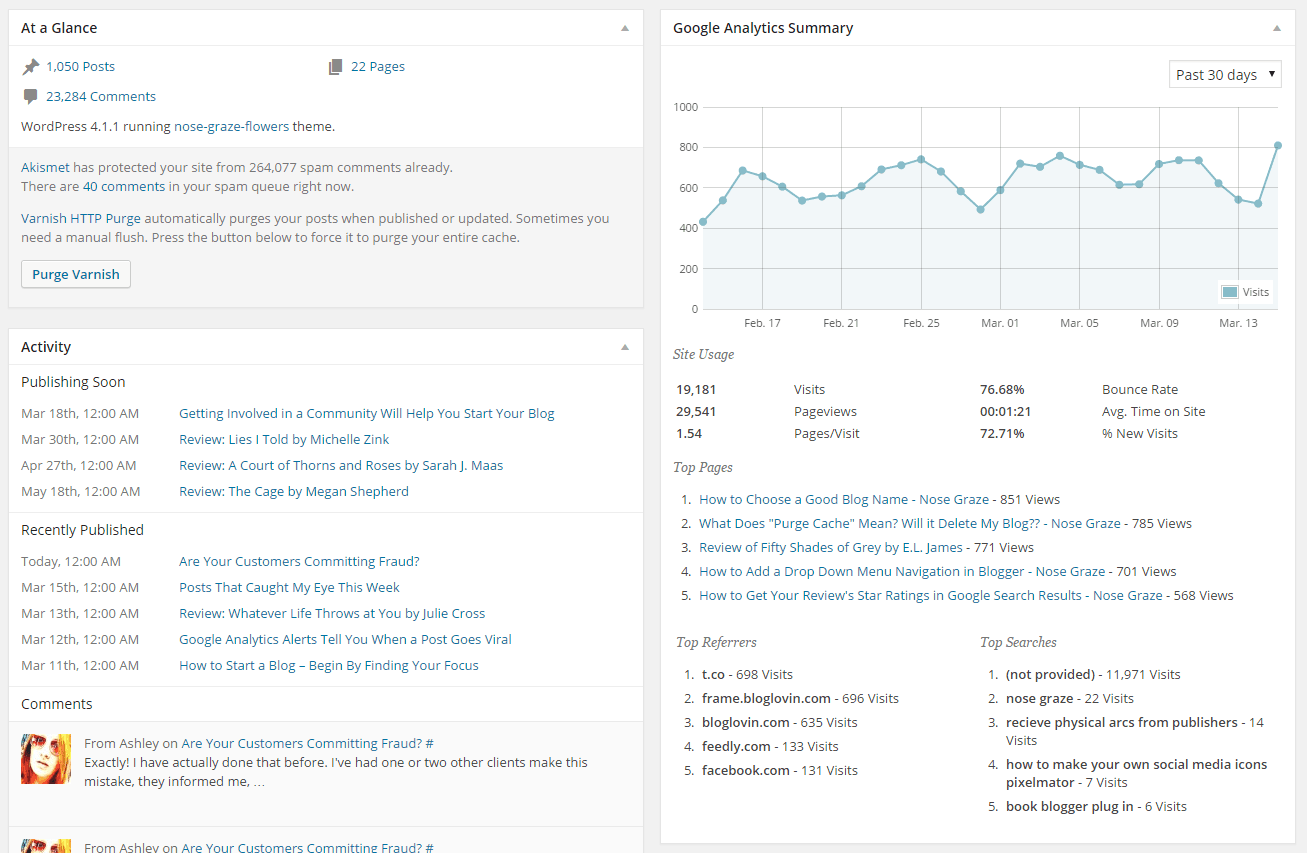This screenshot has width=1307, height=853.
Task: Open the Akismet link
Action: pos(45,168)
